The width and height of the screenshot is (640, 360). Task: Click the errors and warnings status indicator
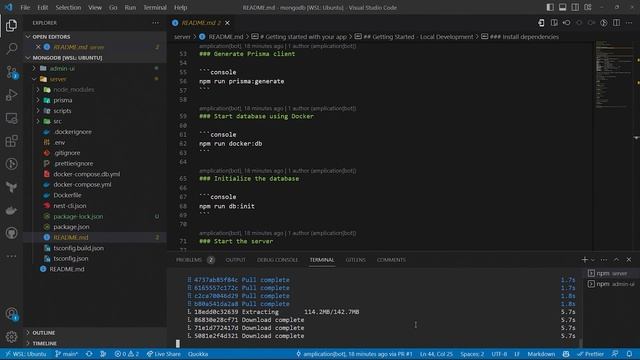tap(127, 354)
